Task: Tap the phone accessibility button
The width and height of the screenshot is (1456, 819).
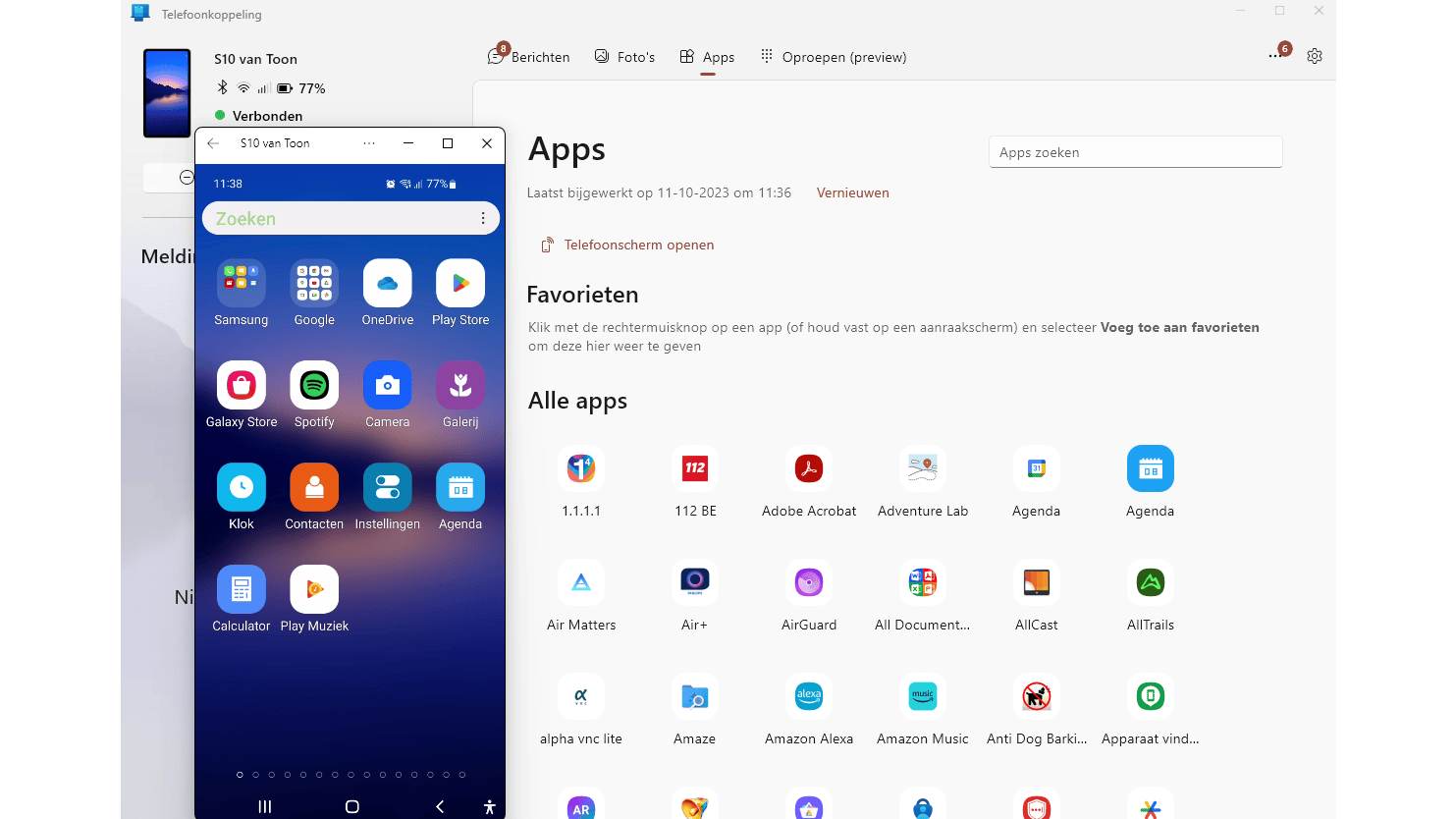Action: pos(490,807)
